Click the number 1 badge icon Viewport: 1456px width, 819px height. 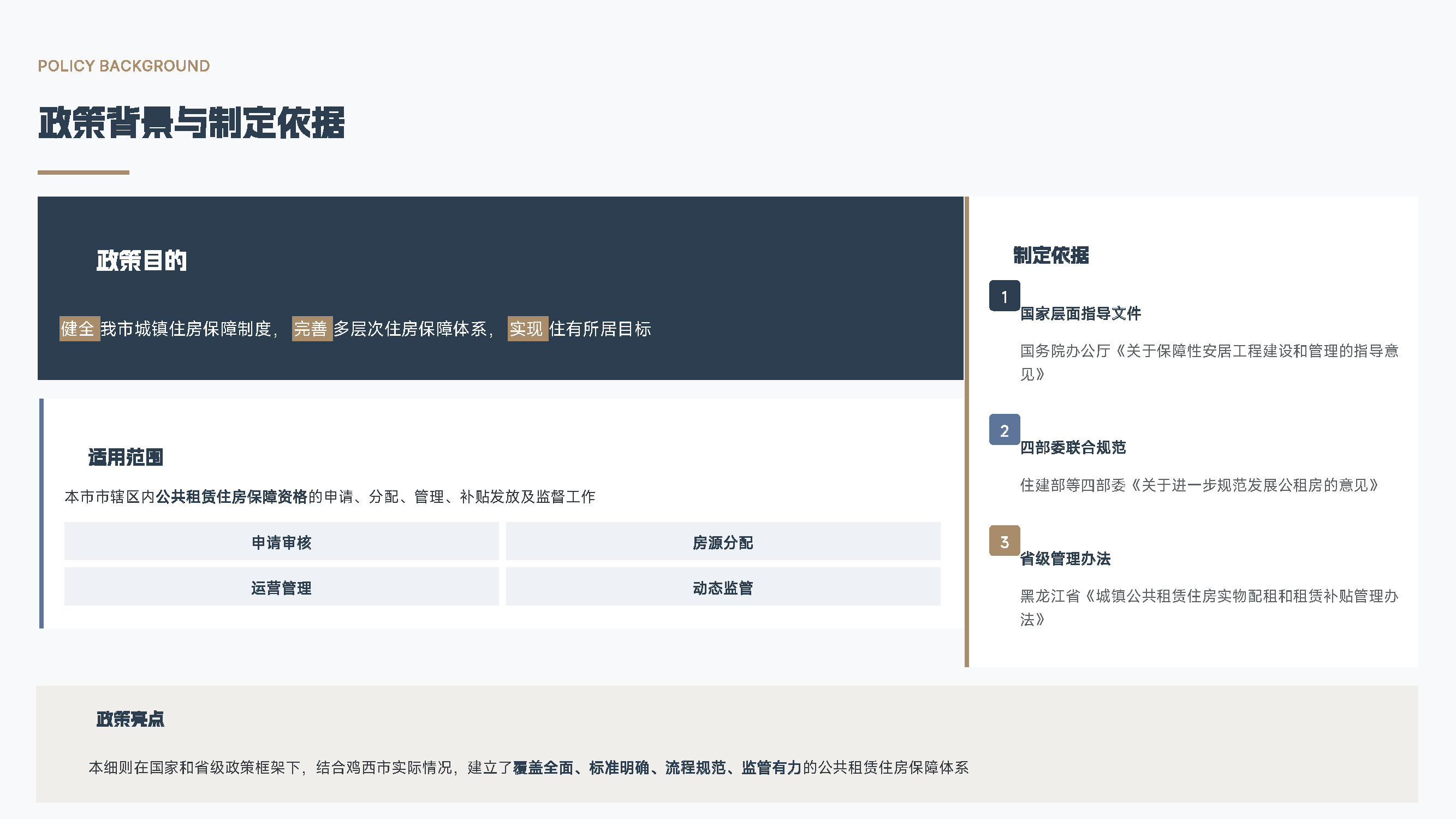(x=1004, y=295)
